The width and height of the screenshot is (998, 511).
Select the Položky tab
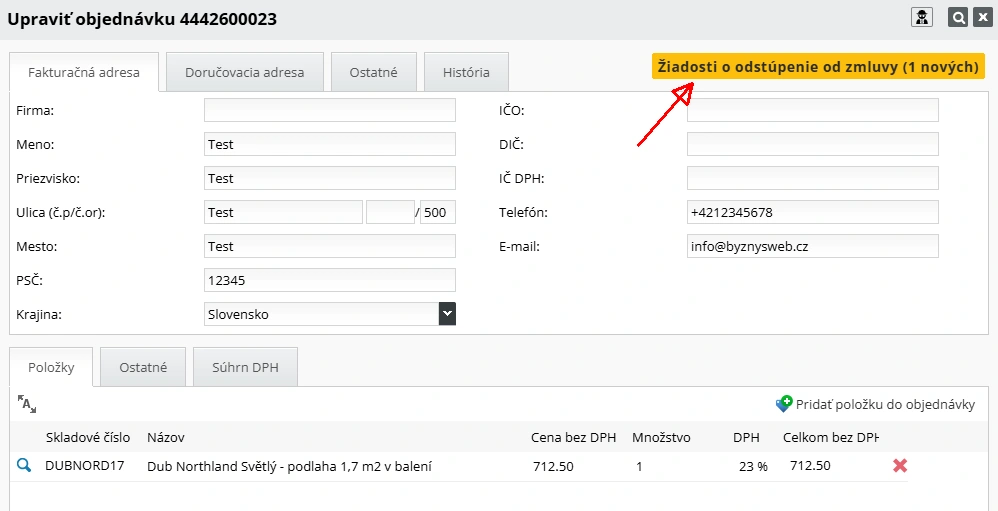coord(51,367)
